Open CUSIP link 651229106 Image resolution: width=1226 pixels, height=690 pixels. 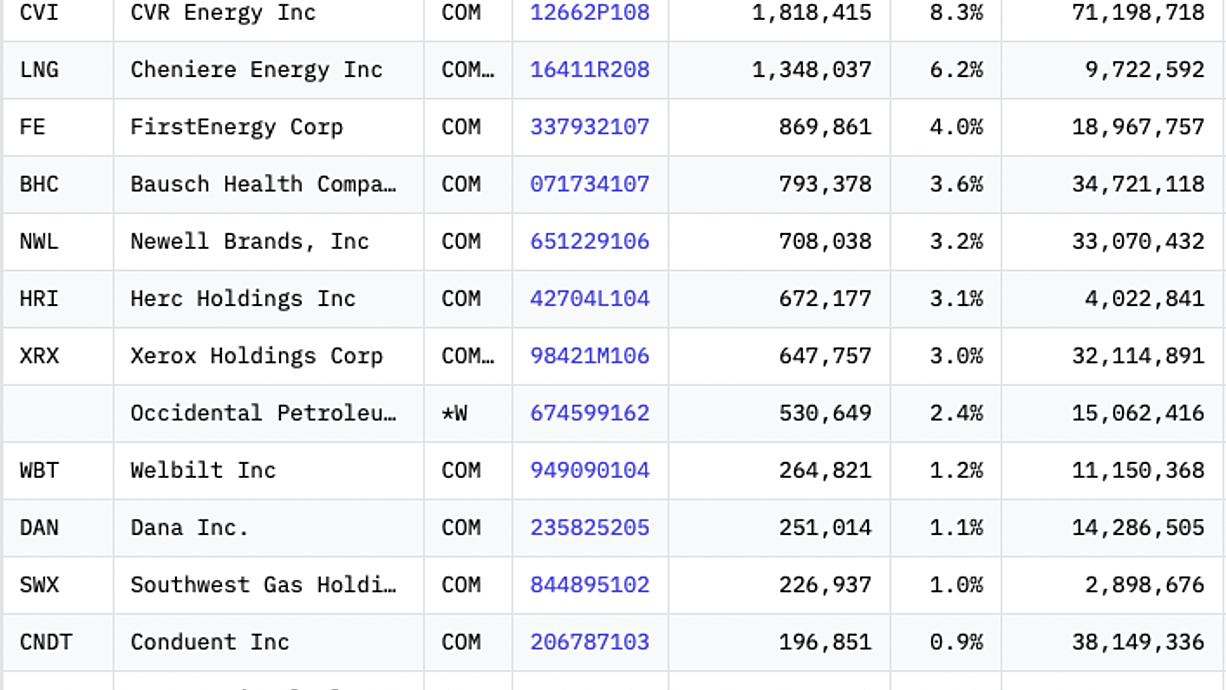click(x=590, y=241)
